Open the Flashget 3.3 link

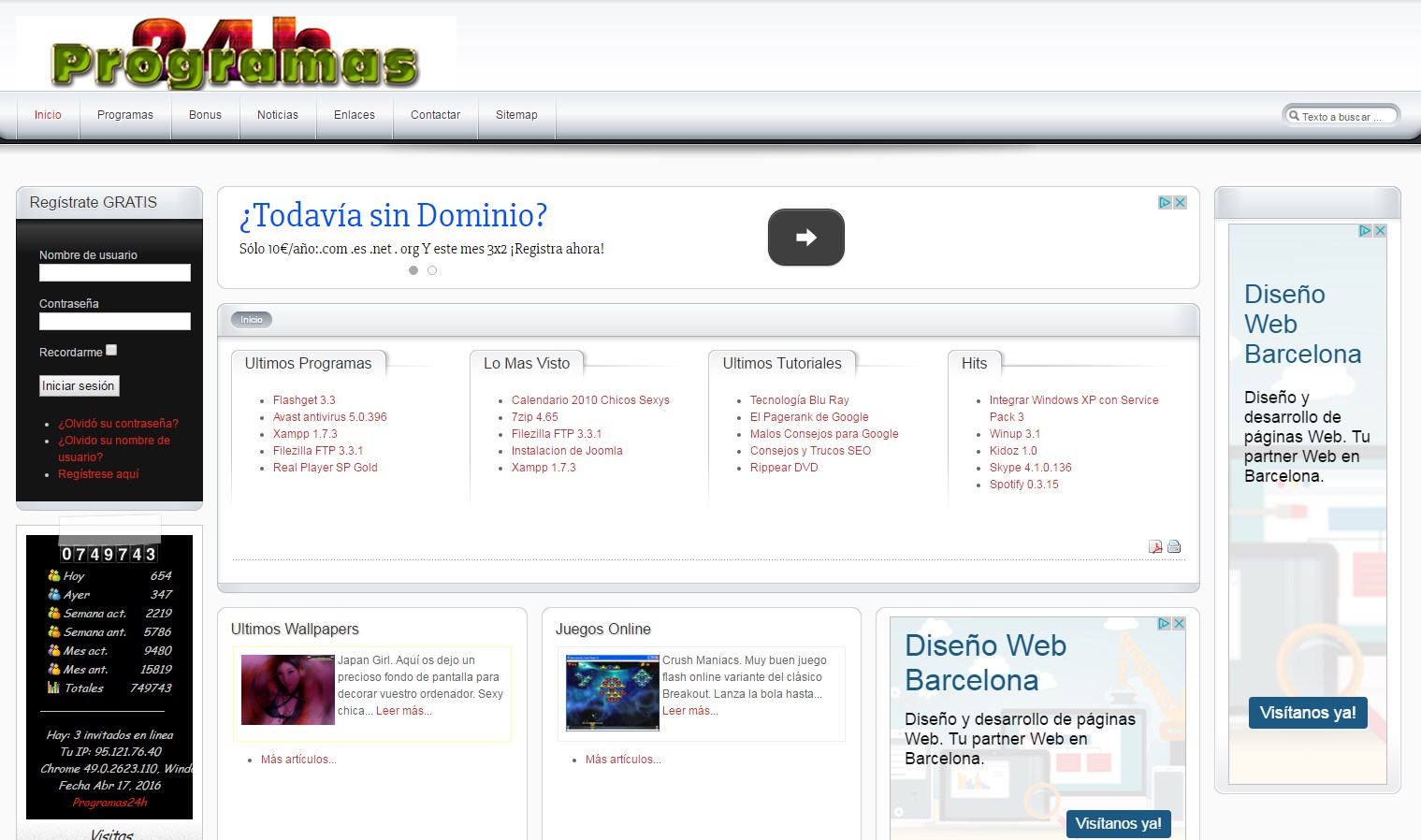(x=304, y=400)
